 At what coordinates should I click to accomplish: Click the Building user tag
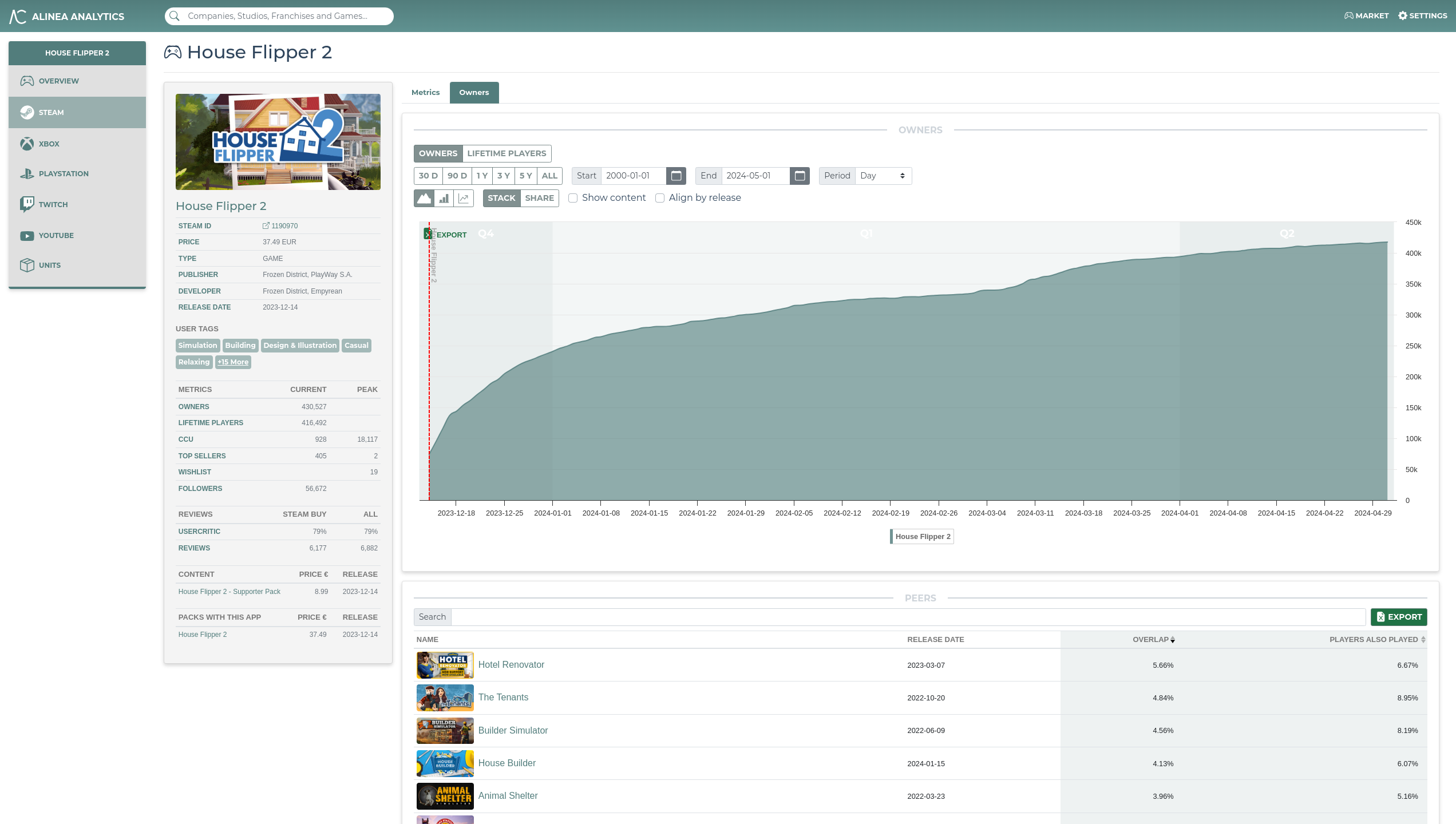point(240,346)
